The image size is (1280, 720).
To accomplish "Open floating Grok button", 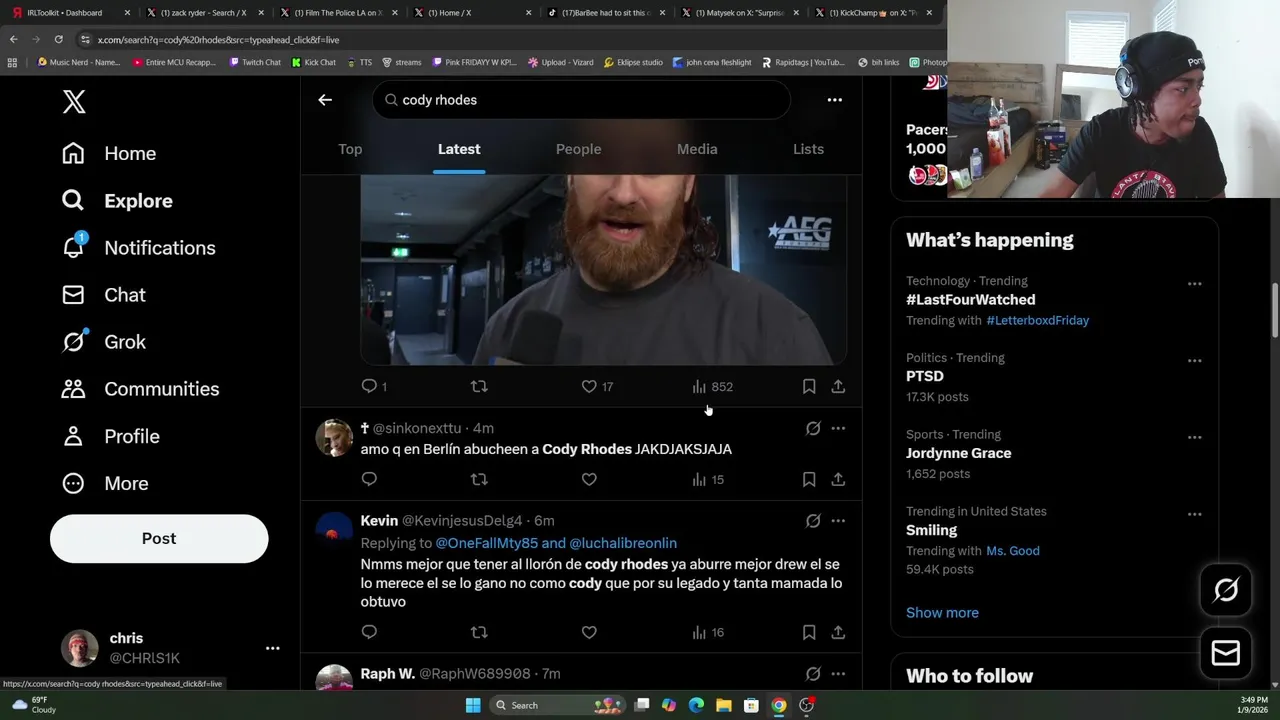I will click(1225, 590).
